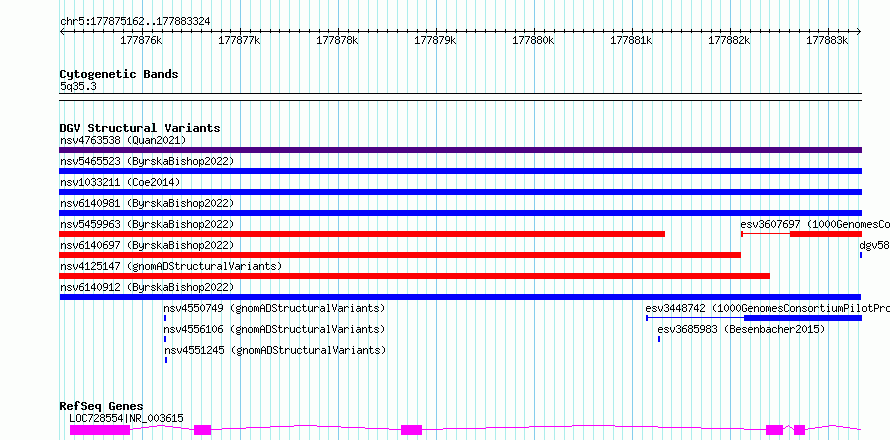Click the esv3448742 blue variant block

[803, 318]
